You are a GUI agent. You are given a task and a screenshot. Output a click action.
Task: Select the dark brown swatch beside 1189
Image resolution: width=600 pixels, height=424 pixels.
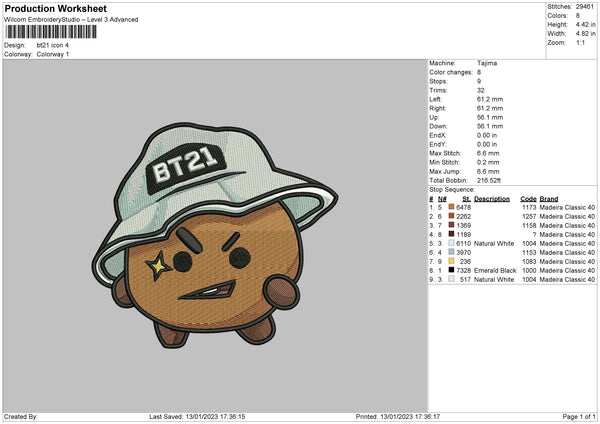[451, 234]
